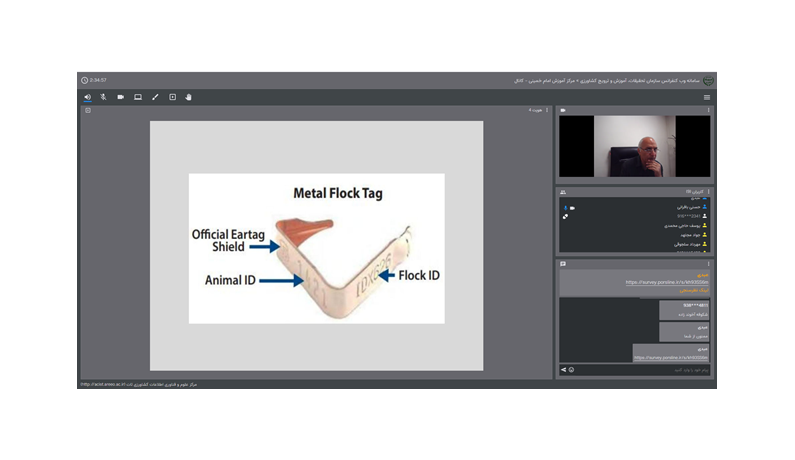Viewport: 795px width, 460px height.
Task: Open the users list panel options menu
Action: point(708,192)
